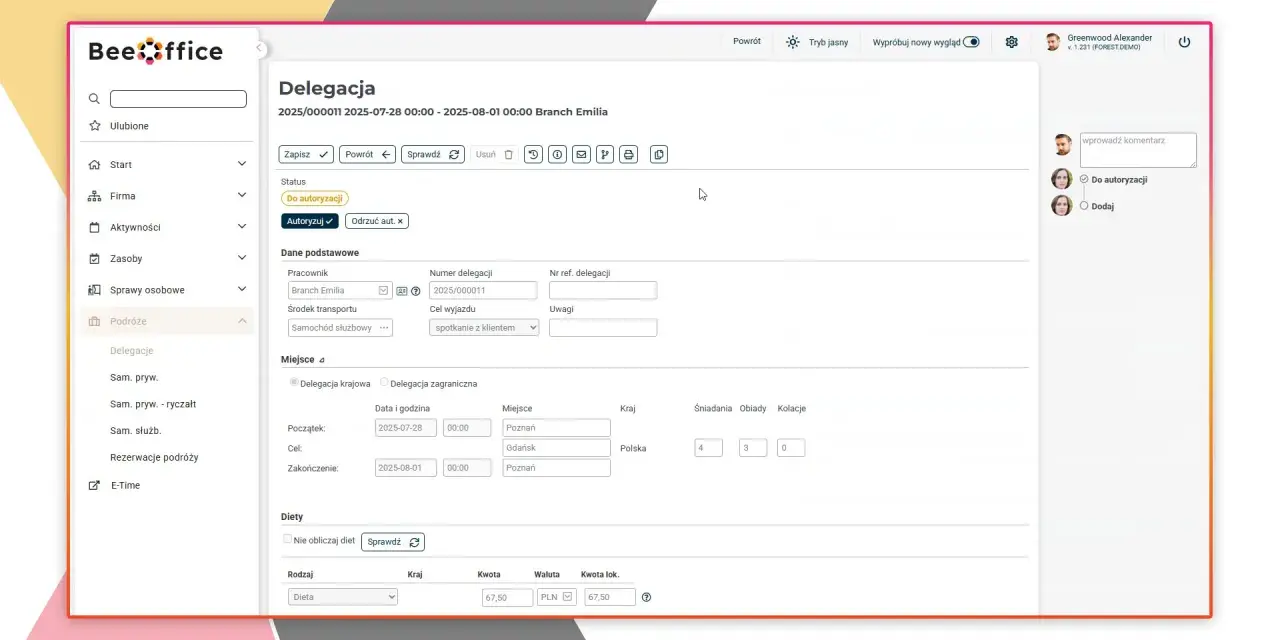Click the power logout icon
The width and height of the screenshot is (1280, 640).
1185,42
